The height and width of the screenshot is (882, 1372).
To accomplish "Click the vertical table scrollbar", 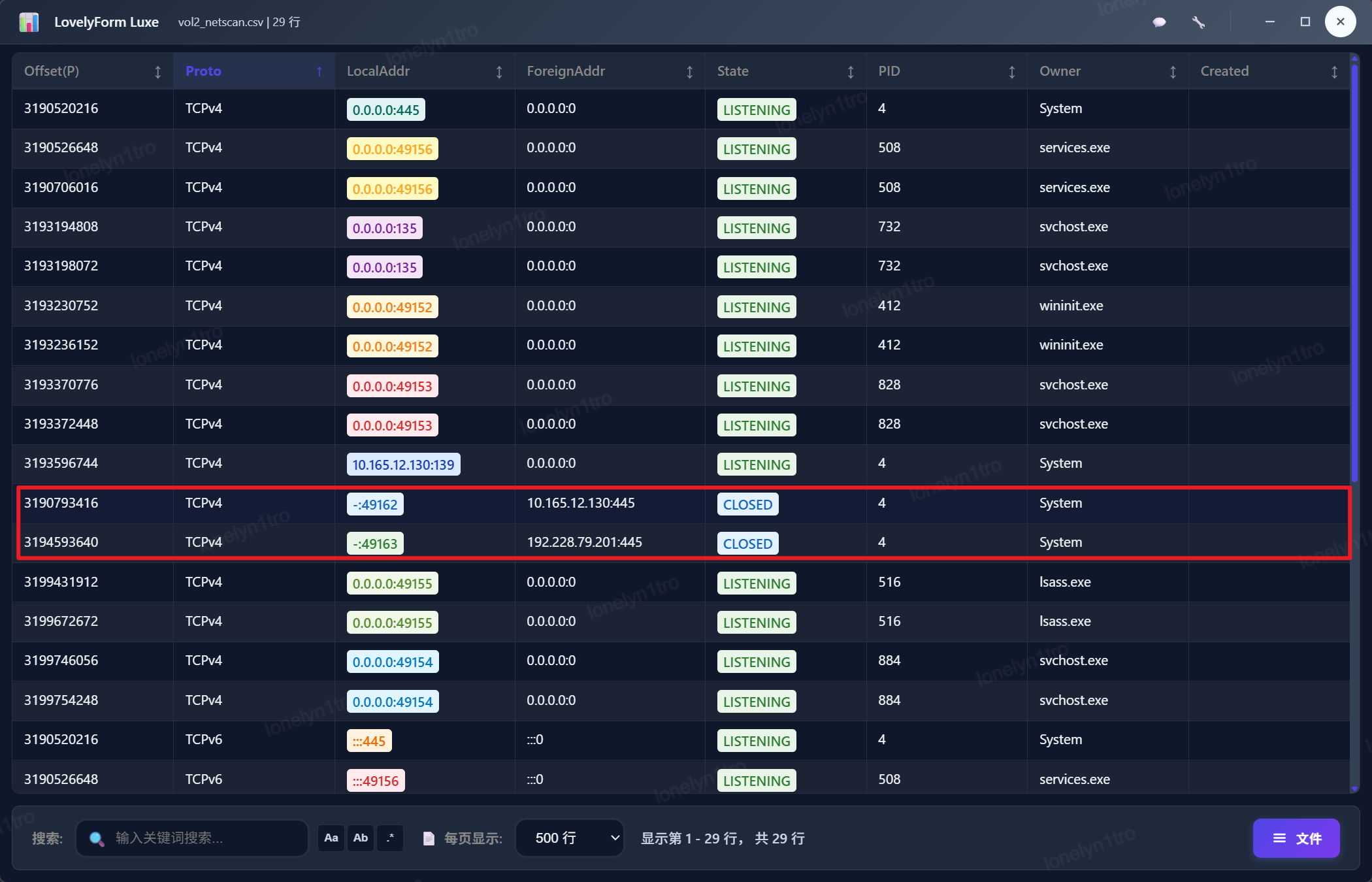I will pyautogui.click(x=1354, y=274).
